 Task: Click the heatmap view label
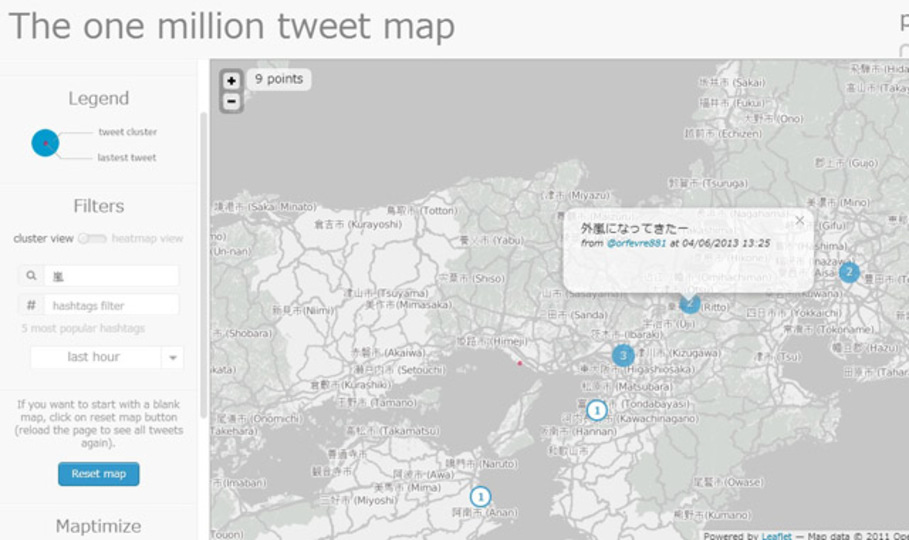point(147,238)
